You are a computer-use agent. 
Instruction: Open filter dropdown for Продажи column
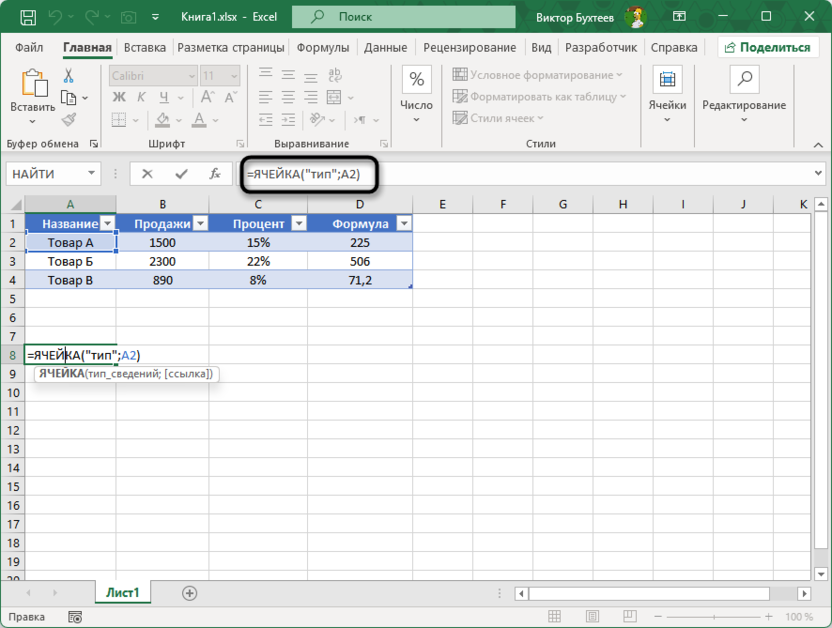[x=200, y=224]
